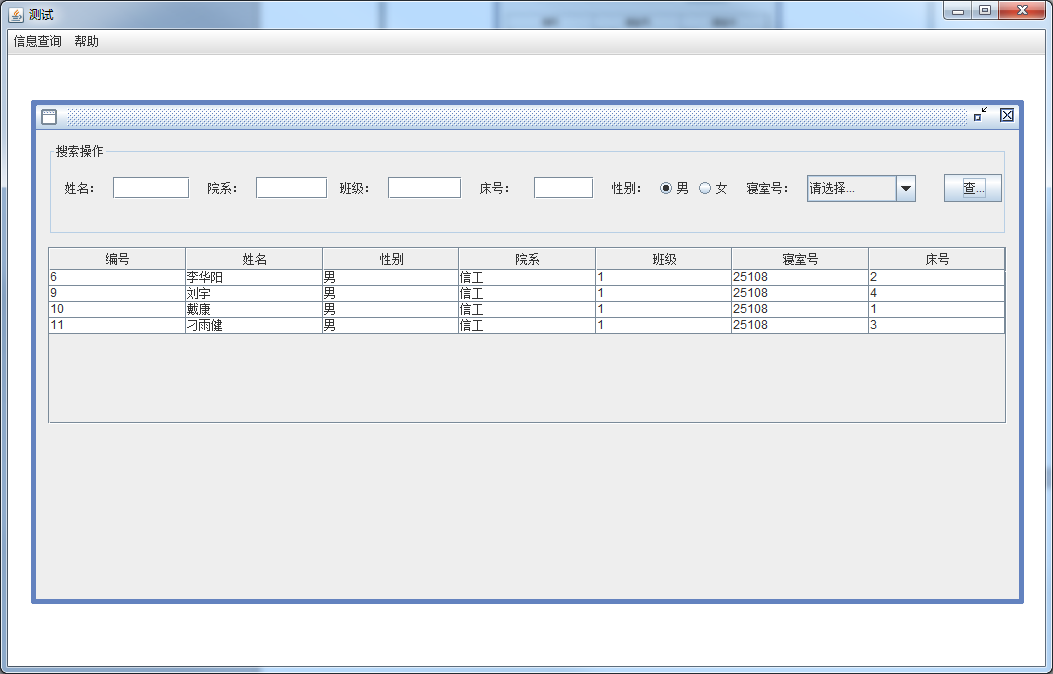Screen dimensions: 1053x674
Task: Select the name cell 刘宇
Action: [254, 293]
